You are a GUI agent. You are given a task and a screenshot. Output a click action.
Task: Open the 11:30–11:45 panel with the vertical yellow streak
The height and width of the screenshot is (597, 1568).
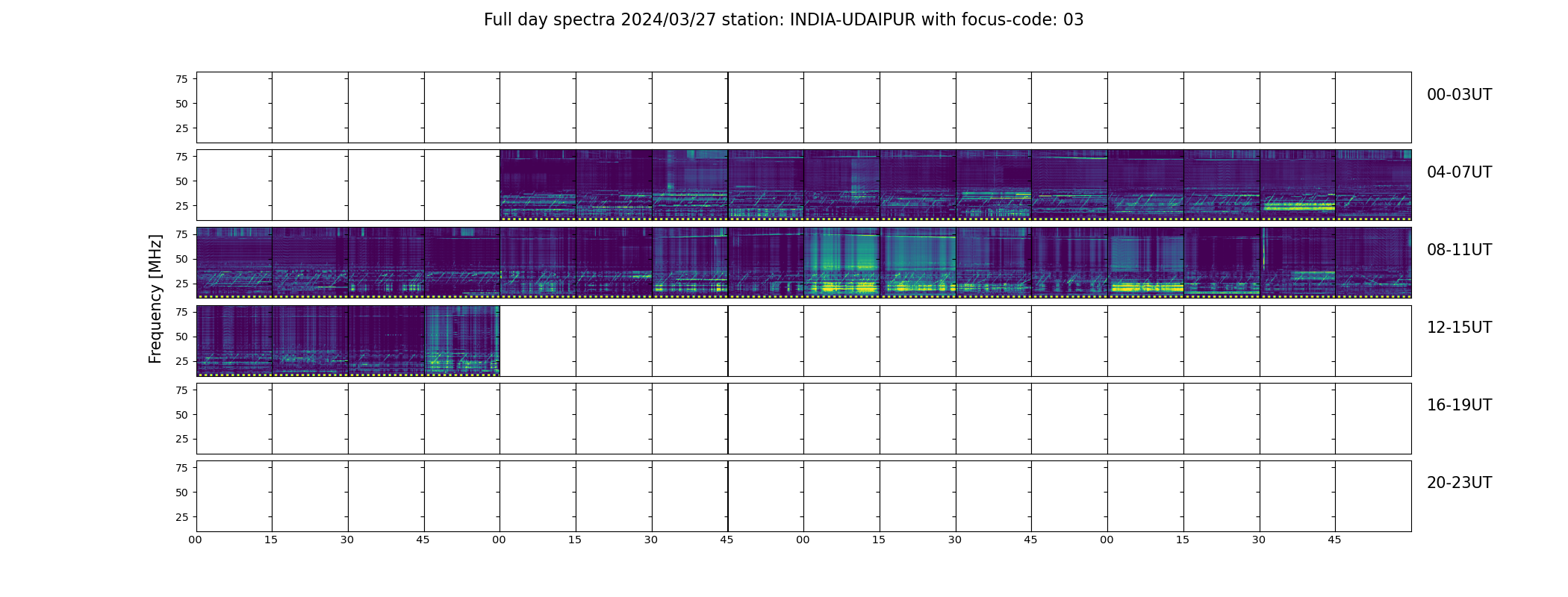click(1298, 263)
